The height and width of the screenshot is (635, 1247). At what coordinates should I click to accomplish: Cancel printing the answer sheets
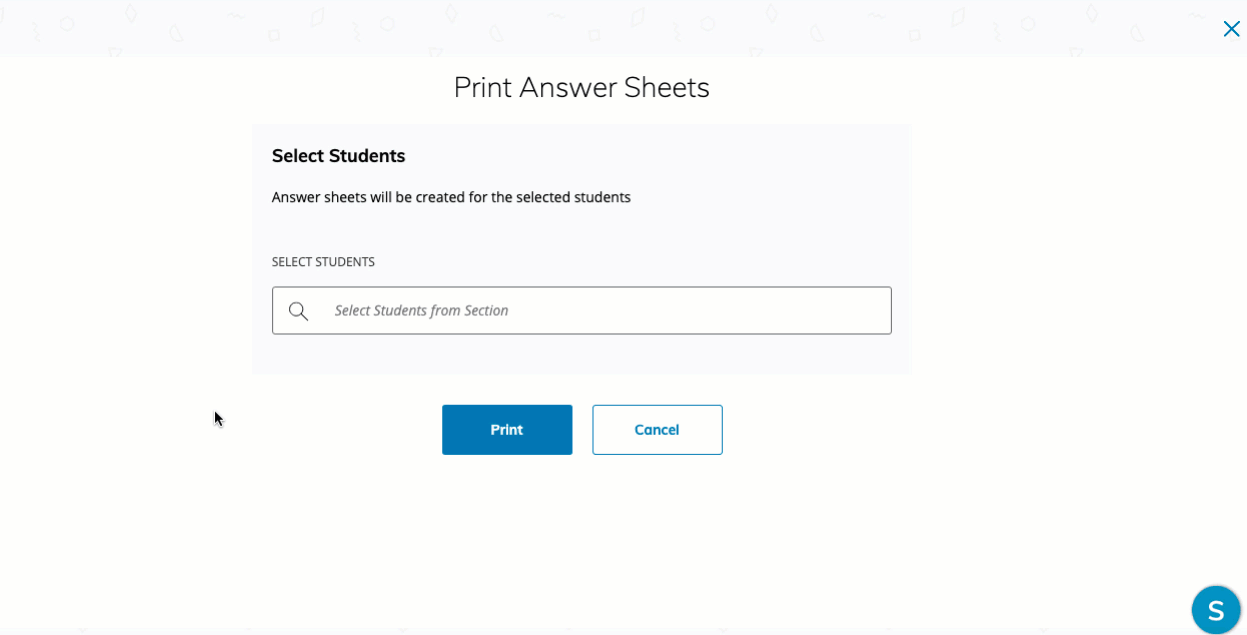[x=657, y=430]
